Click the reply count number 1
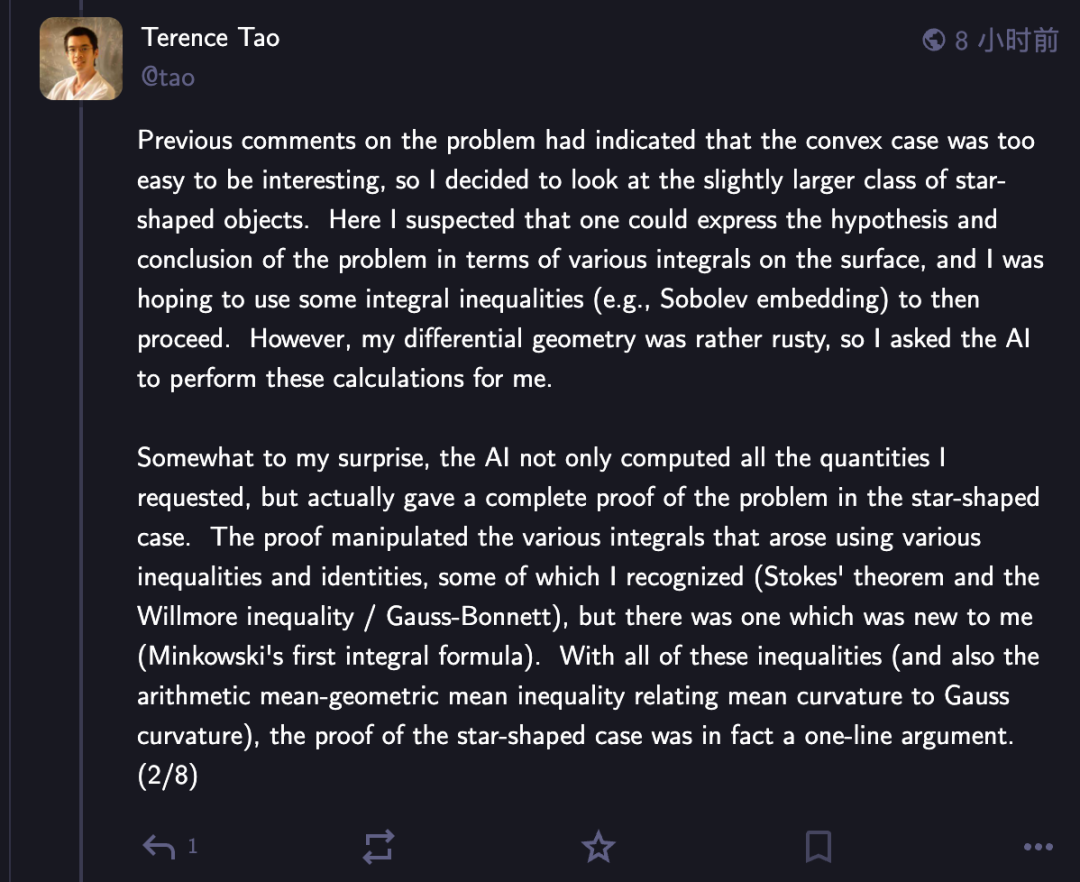1080x882 pixels. tap(193, 847)
